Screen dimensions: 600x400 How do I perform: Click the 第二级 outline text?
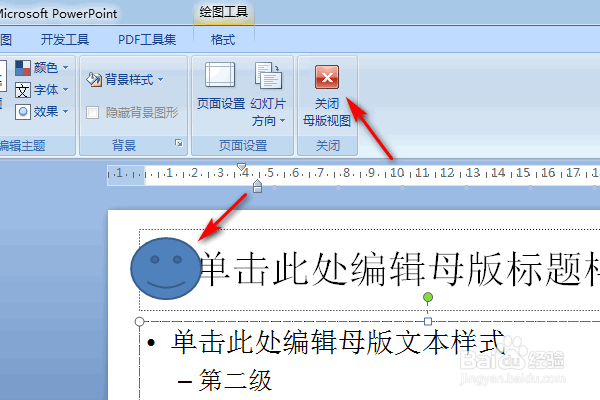click(235, 380)
